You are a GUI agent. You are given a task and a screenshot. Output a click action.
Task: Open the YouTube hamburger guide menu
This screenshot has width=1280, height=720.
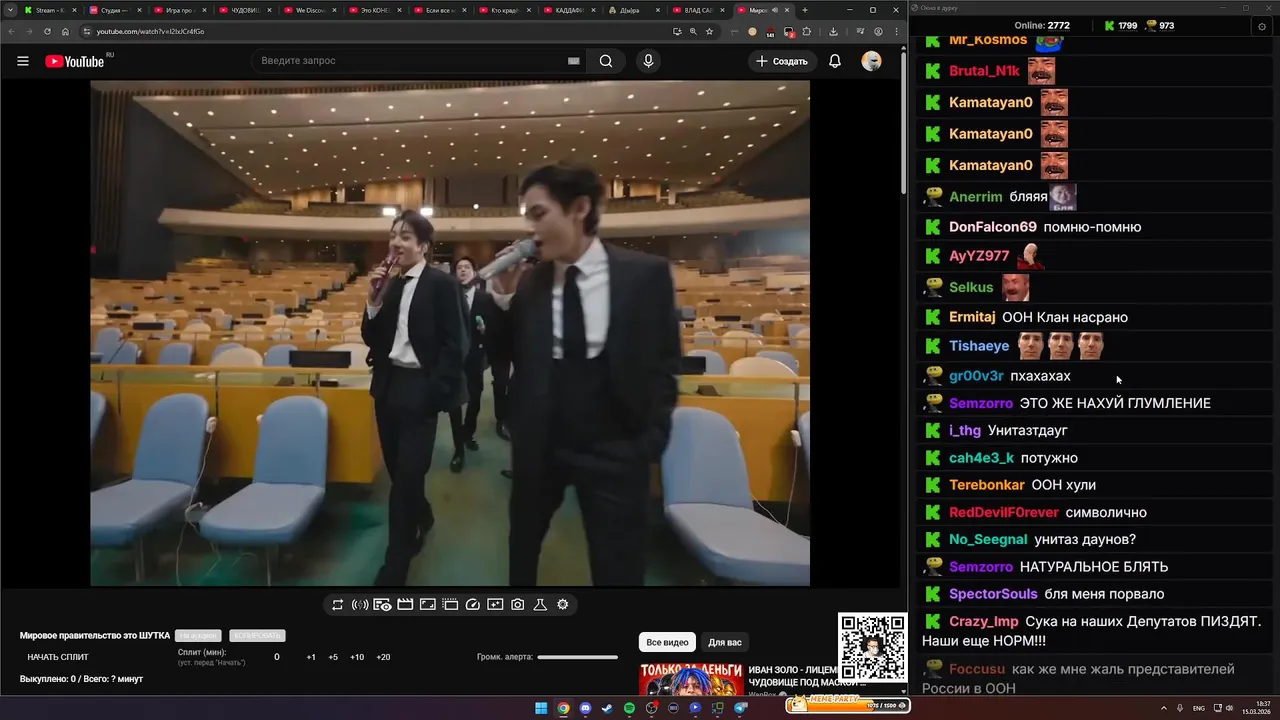coord(23,61)
